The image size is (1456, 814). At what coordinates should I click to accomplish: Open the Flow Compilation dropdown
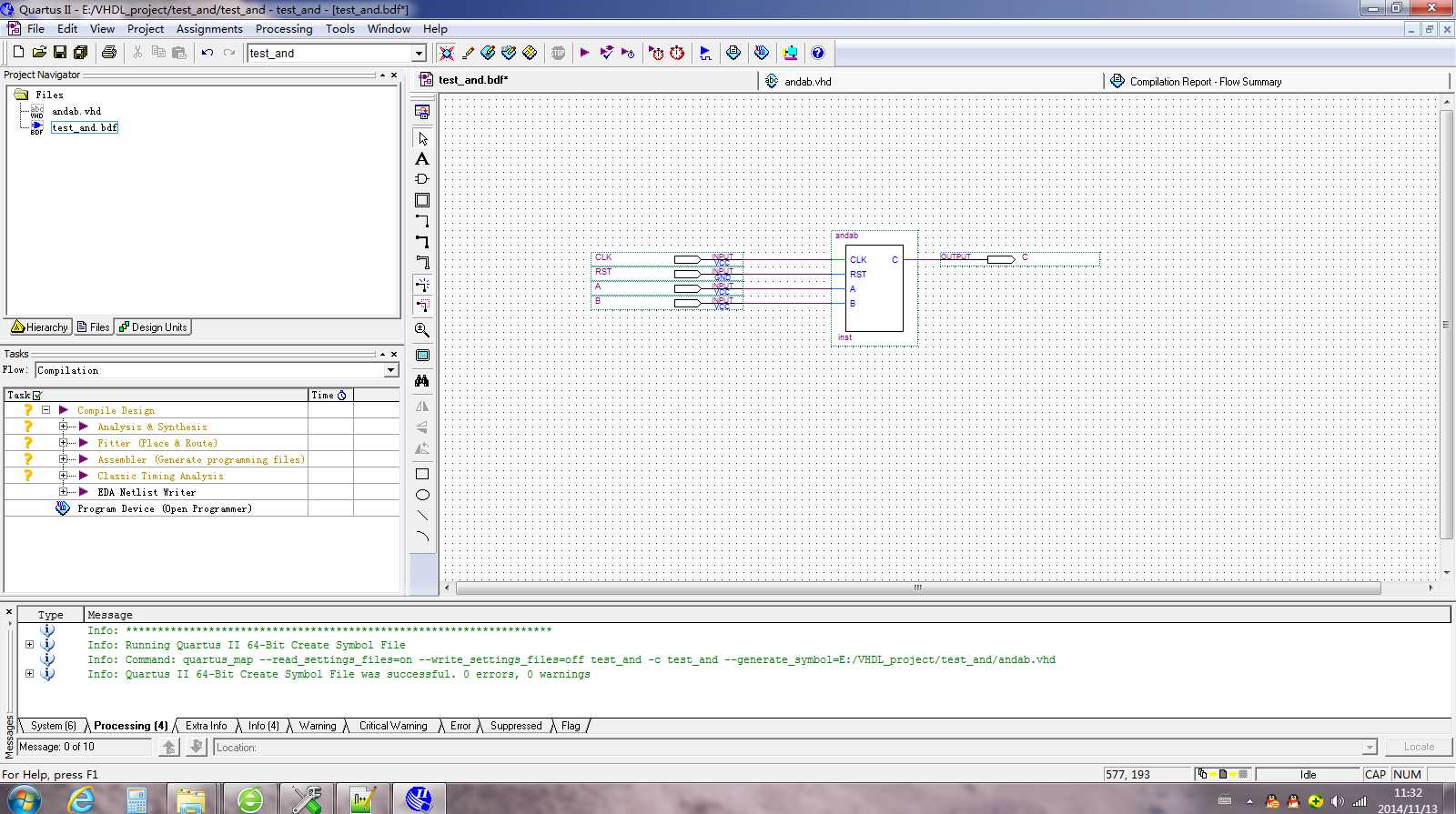[x=390, y=370]
